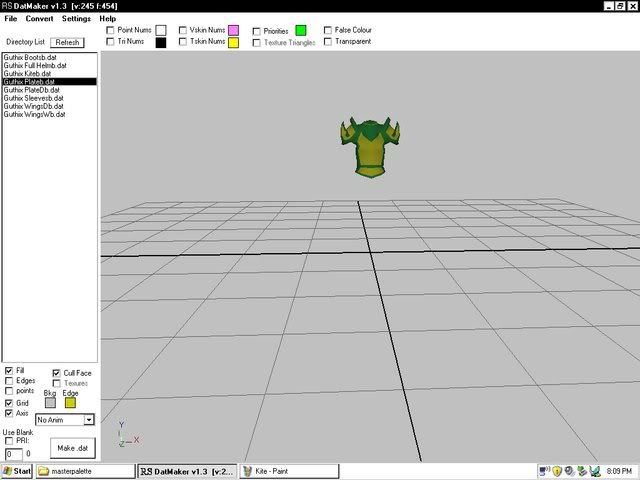Enable the Vskin Nums checkbox

pyautogui.click(x=183, y=30)
